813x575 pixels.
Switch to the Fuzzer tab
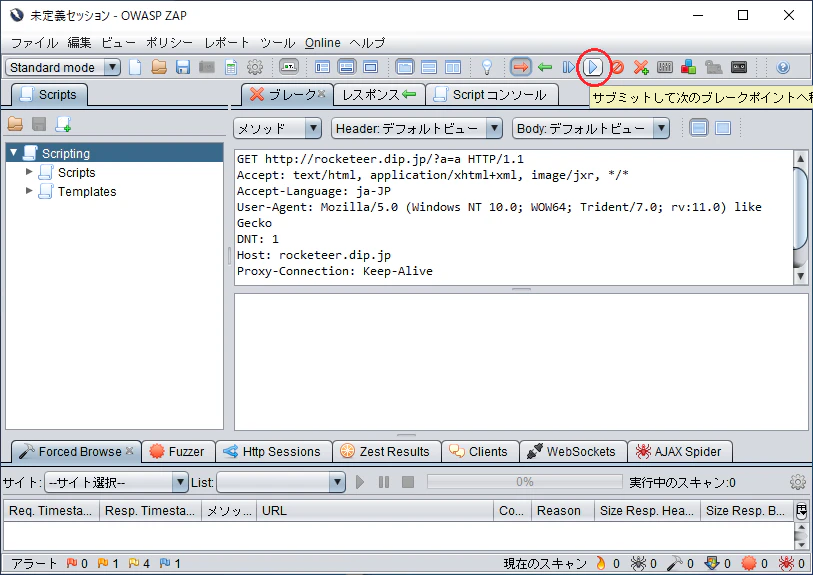(x=178, y=452)
